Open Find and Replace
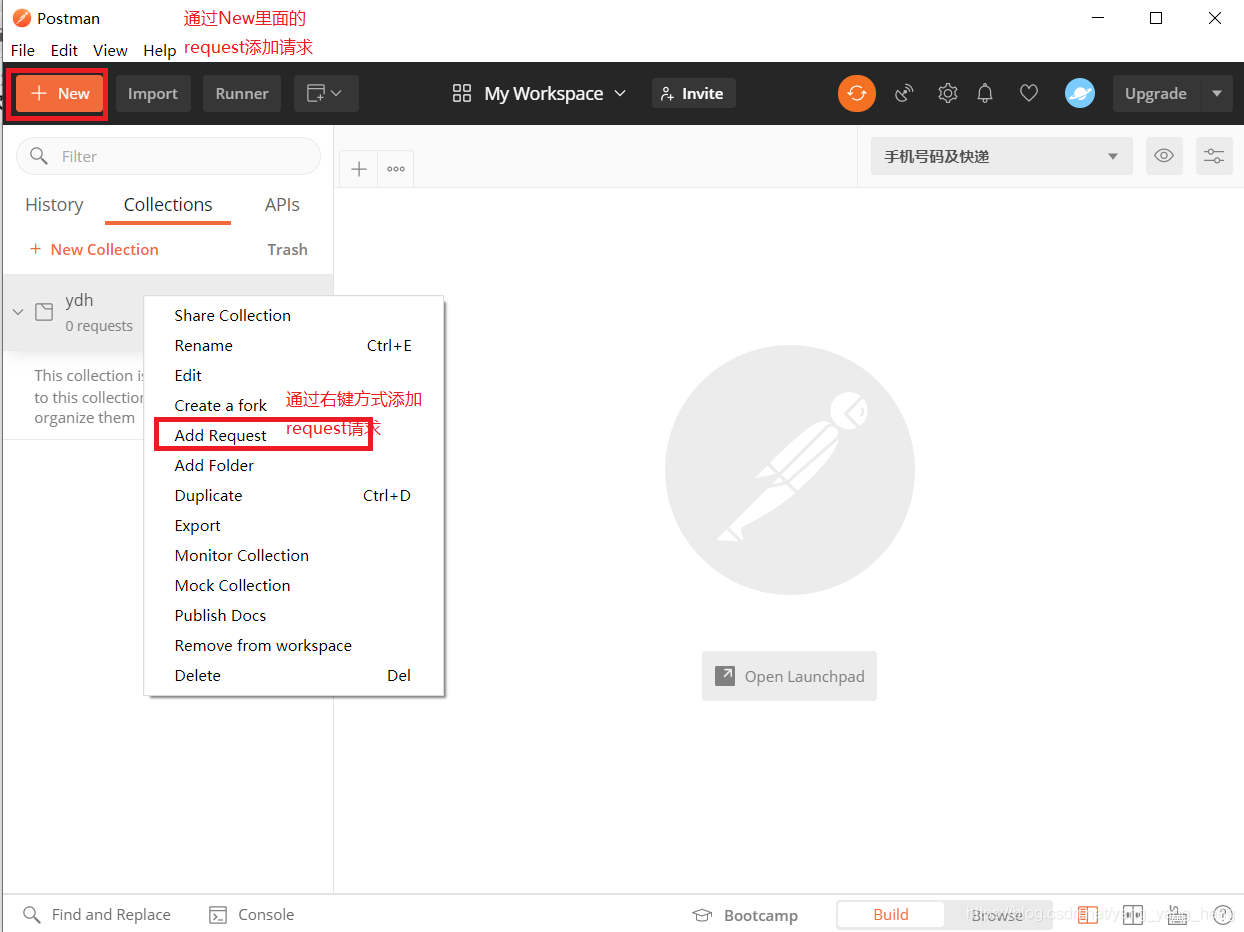This screenshot has height=932, width=1244. click(97, 914)
